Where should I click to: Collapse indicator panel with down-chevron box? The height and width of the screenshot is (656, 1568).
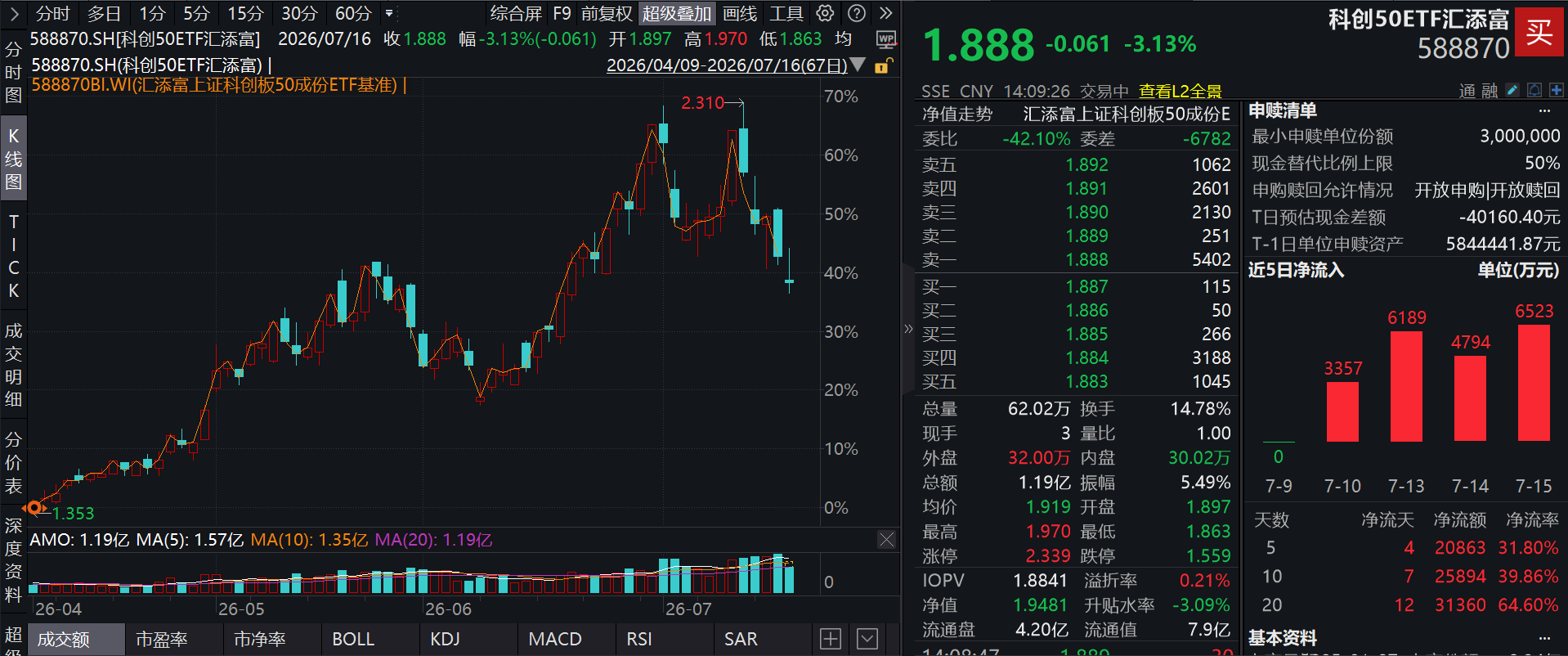[867, 639]
